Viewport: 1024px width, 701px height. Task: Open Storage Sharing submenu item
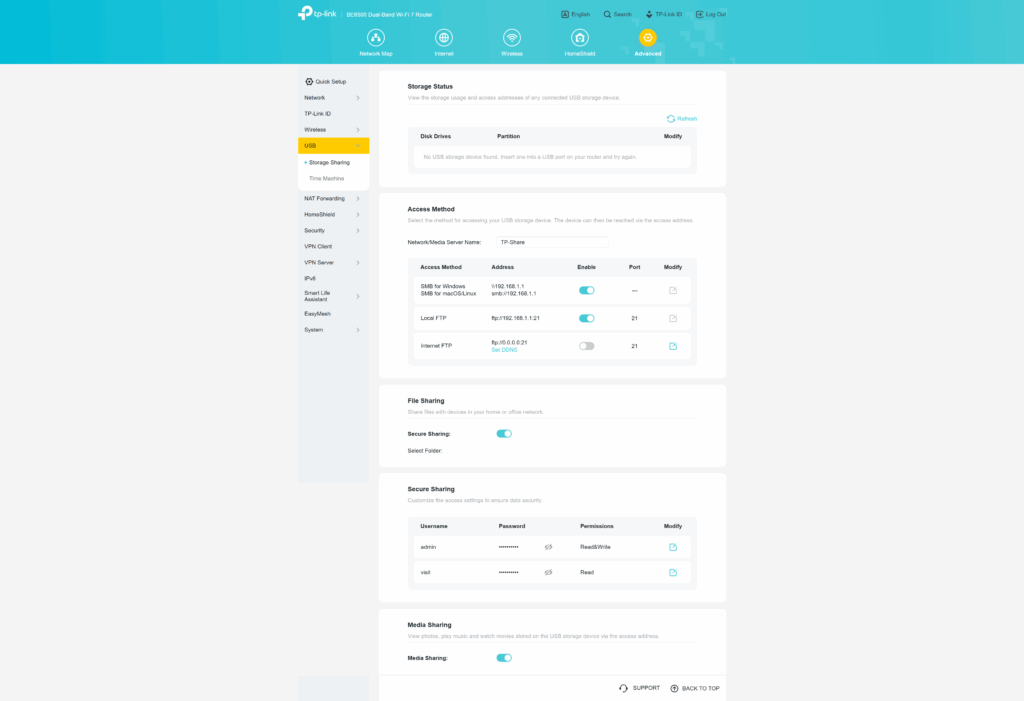coord(329,163)
